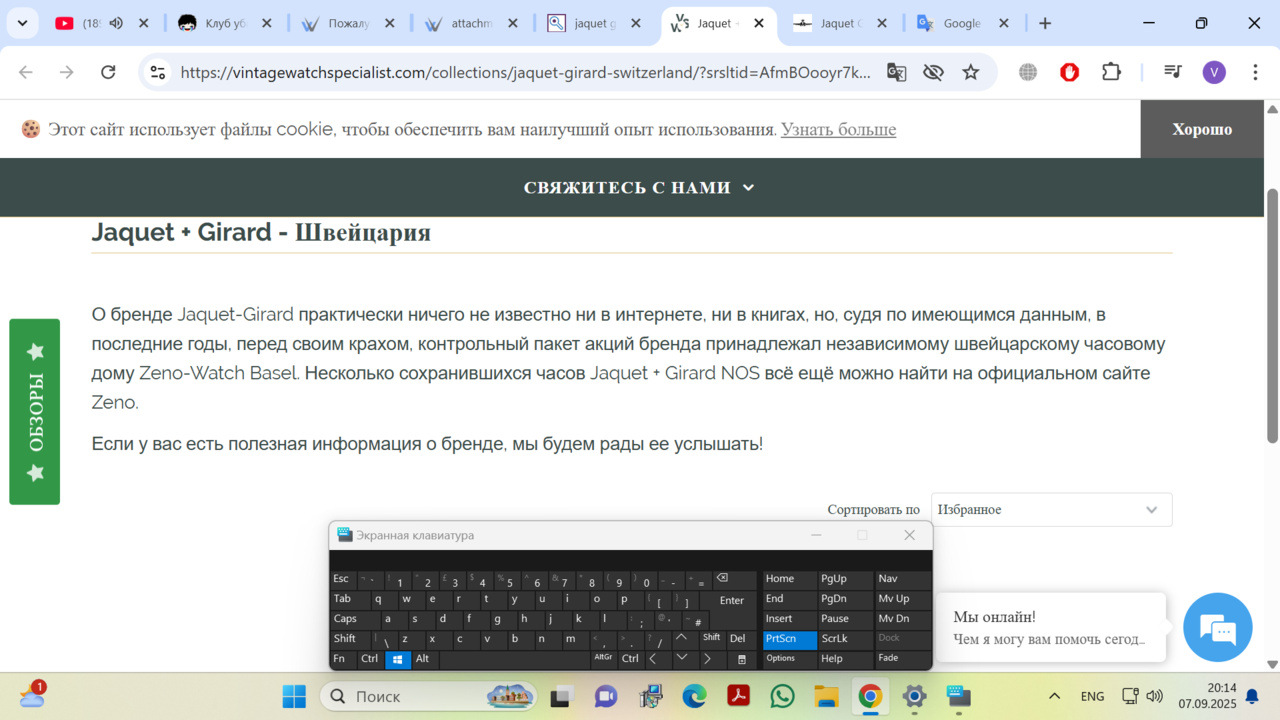Follow the Узнать больше cookie link
Screen dimensions: 1280x720
point(838,130)
